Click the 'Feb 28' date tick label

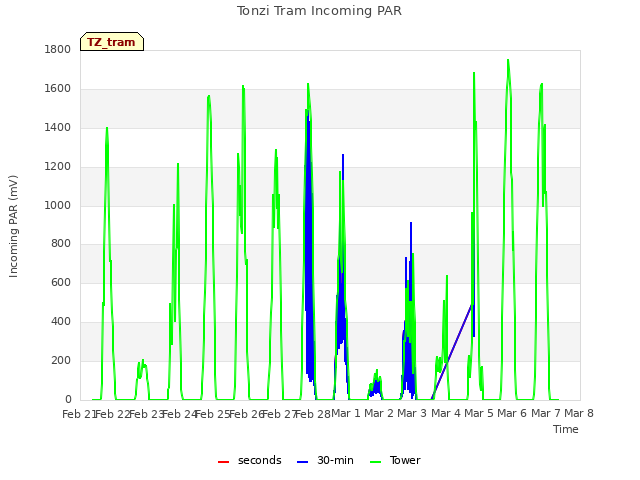(x=313, y=414)
